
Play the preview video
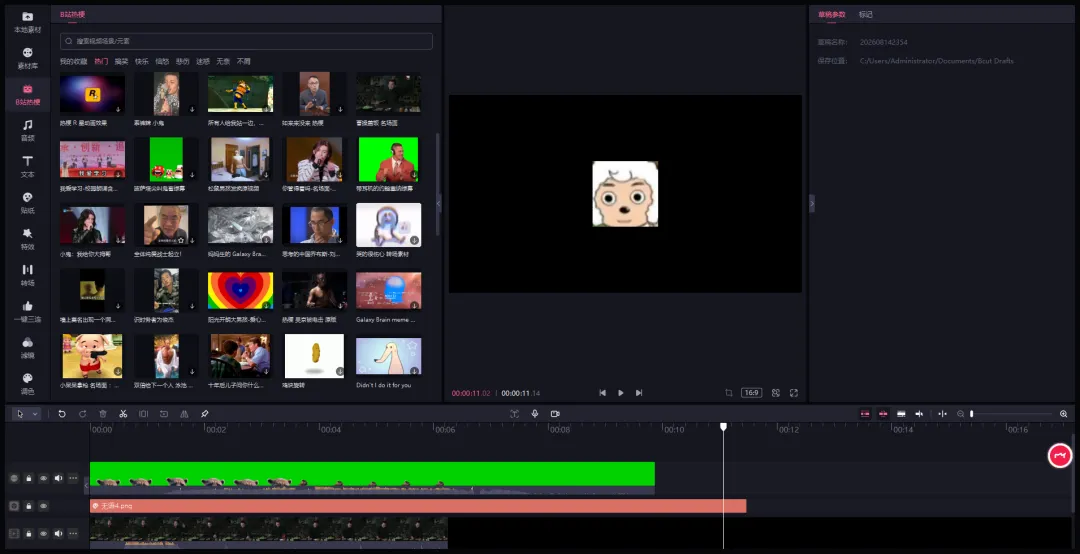pyautogui.click(x=621, y=393)
